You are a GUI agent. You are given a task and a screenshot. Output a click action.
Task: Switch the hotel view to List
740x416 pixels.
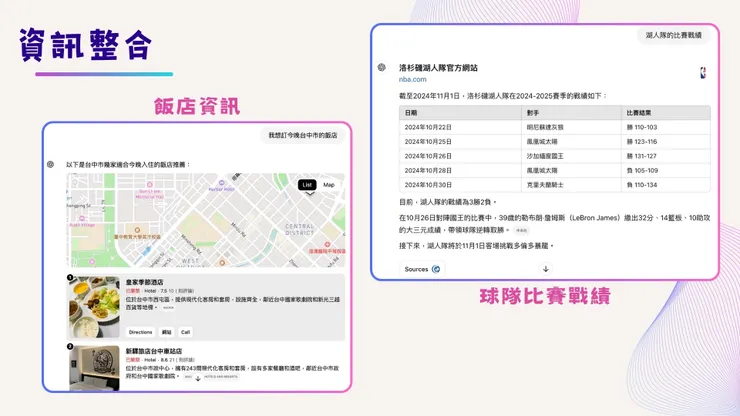pyautogui.click(x=307, y=185)
